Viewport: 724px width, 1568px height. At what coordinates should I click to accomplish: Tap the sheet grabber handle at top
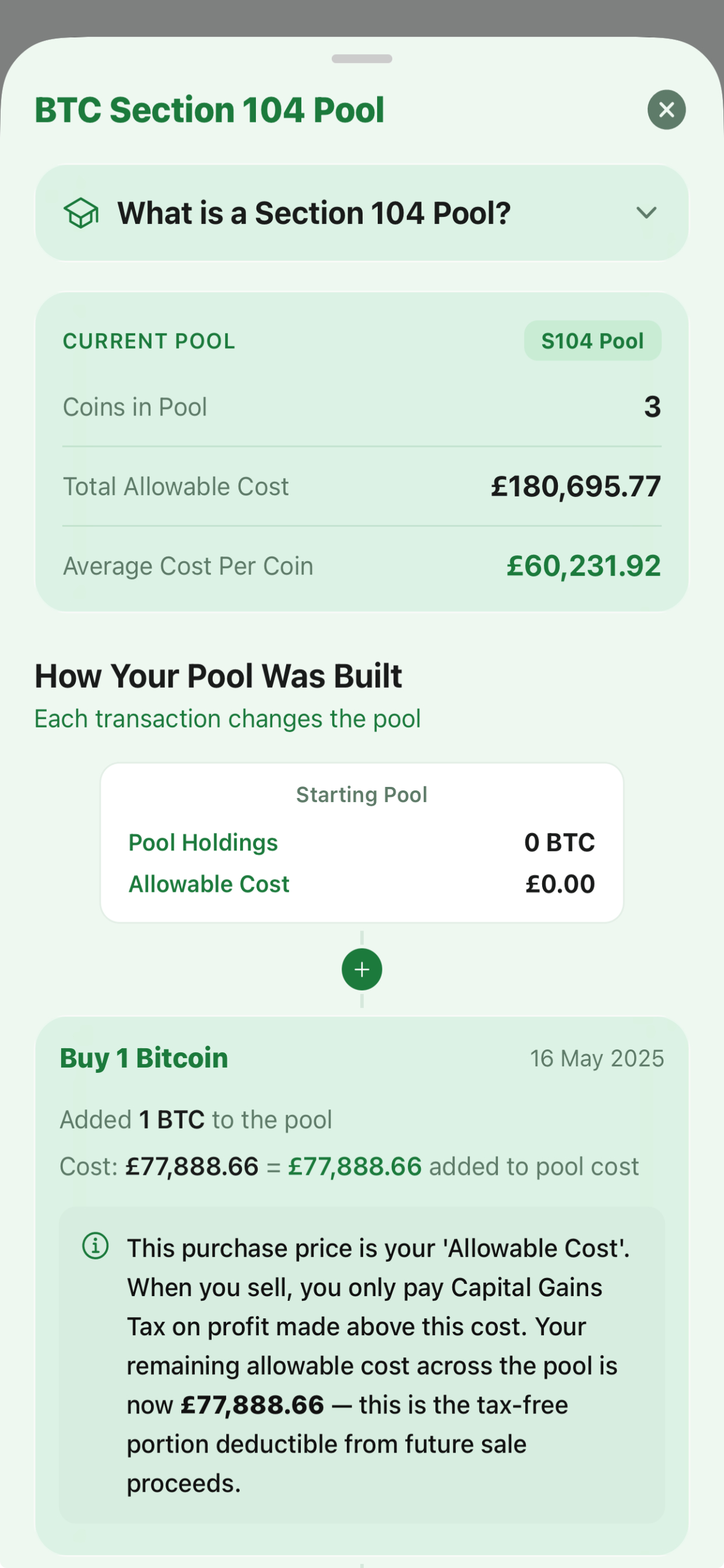click(362, 59)
